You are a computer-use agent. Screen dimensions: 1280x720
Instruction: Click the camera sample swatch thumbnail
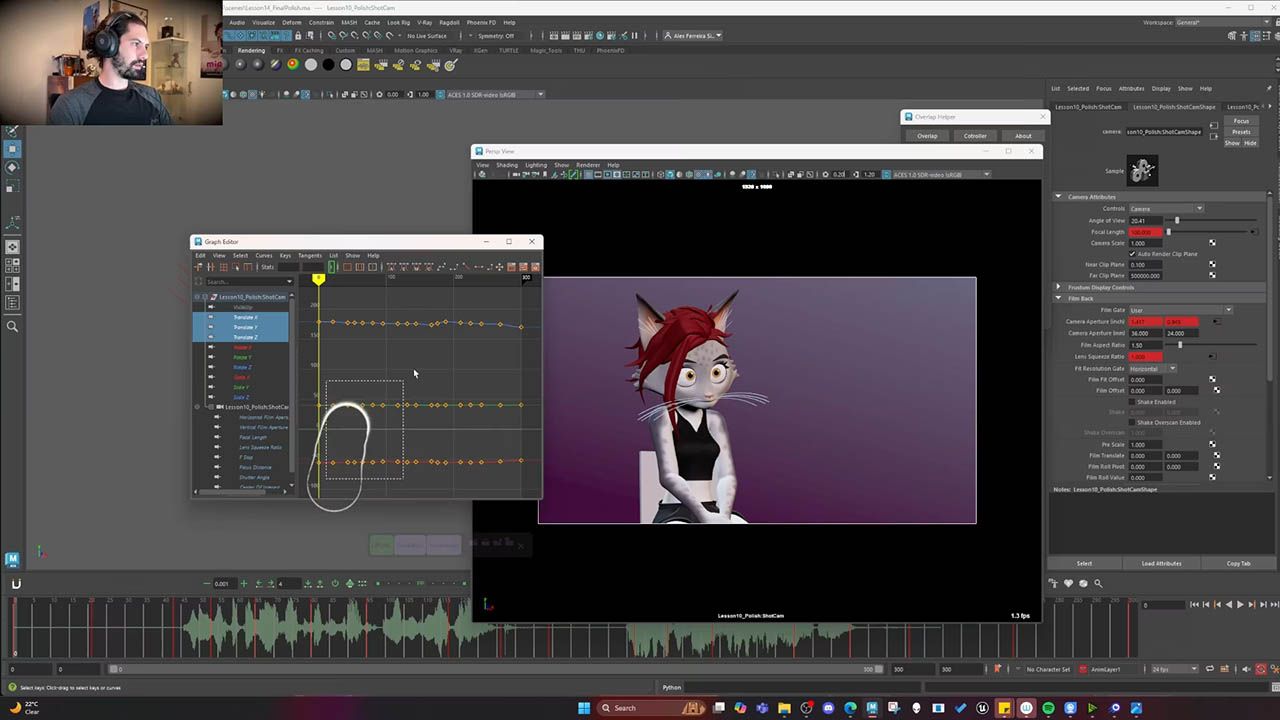tap(1142, 170)
